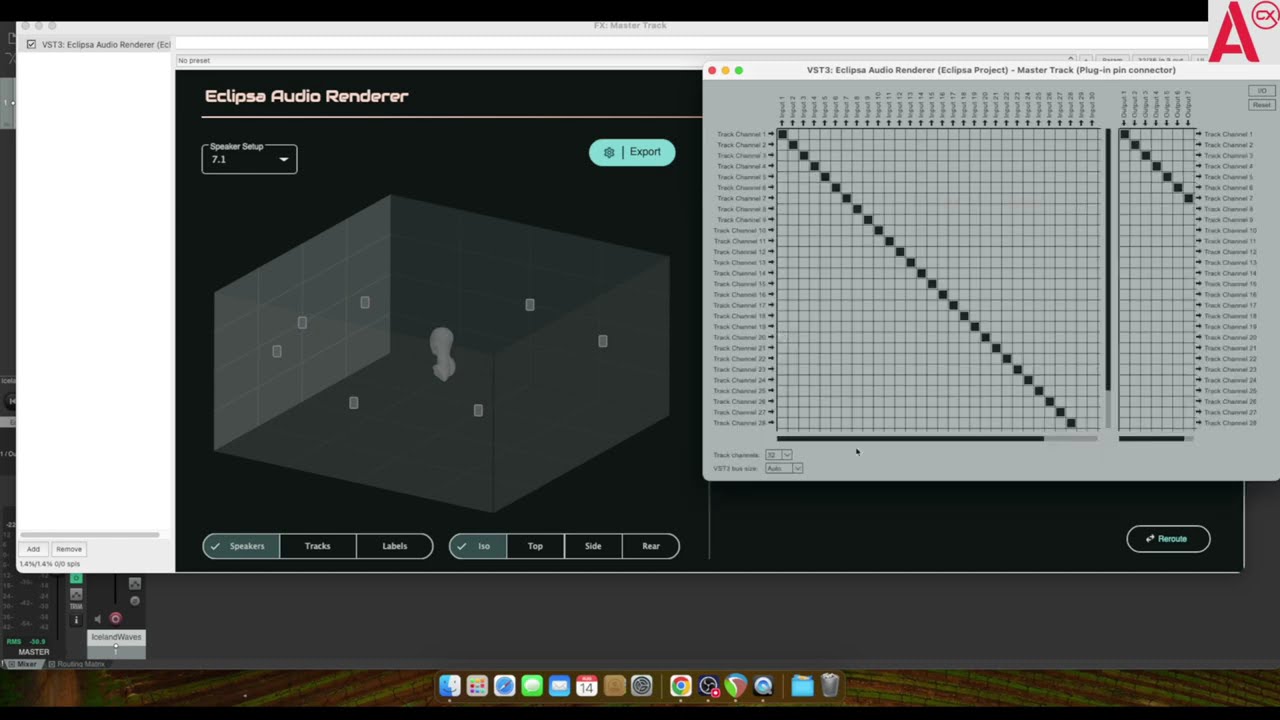The width and height of the screenshot is (1280, 720).
Task: Enable the Labels display toggle
Action: (395, 546)
